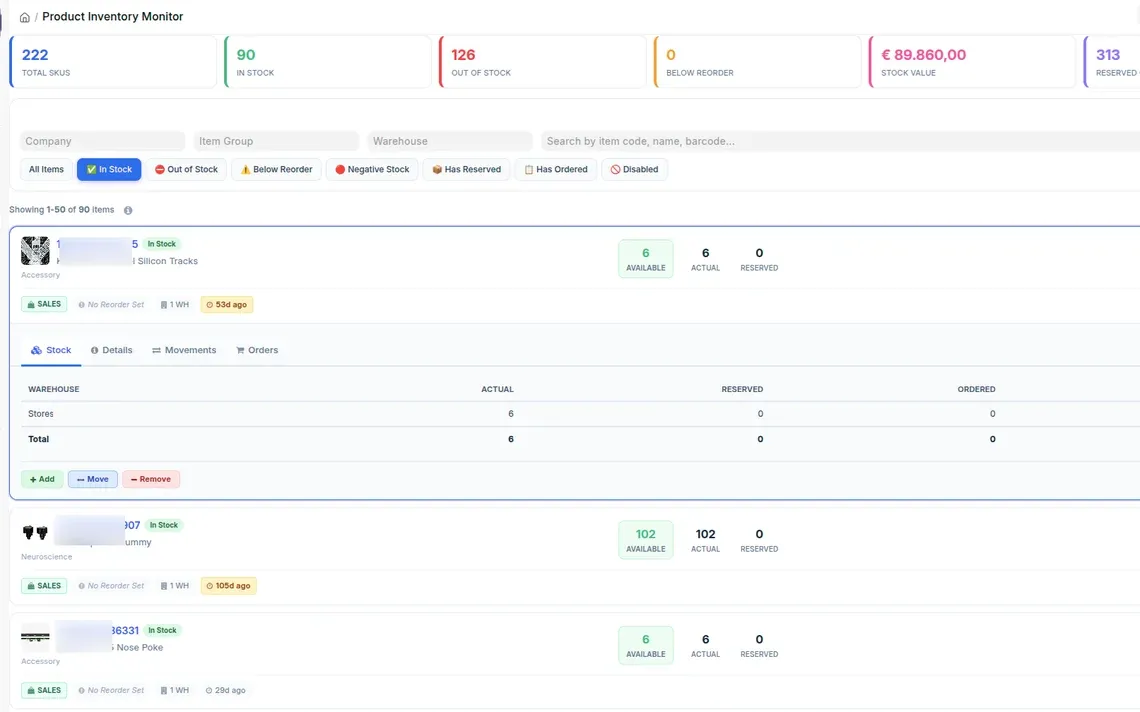Switch to the Movements tab
The height and width of the screenshot is (712, 1140).
click(x=184, y=351)
